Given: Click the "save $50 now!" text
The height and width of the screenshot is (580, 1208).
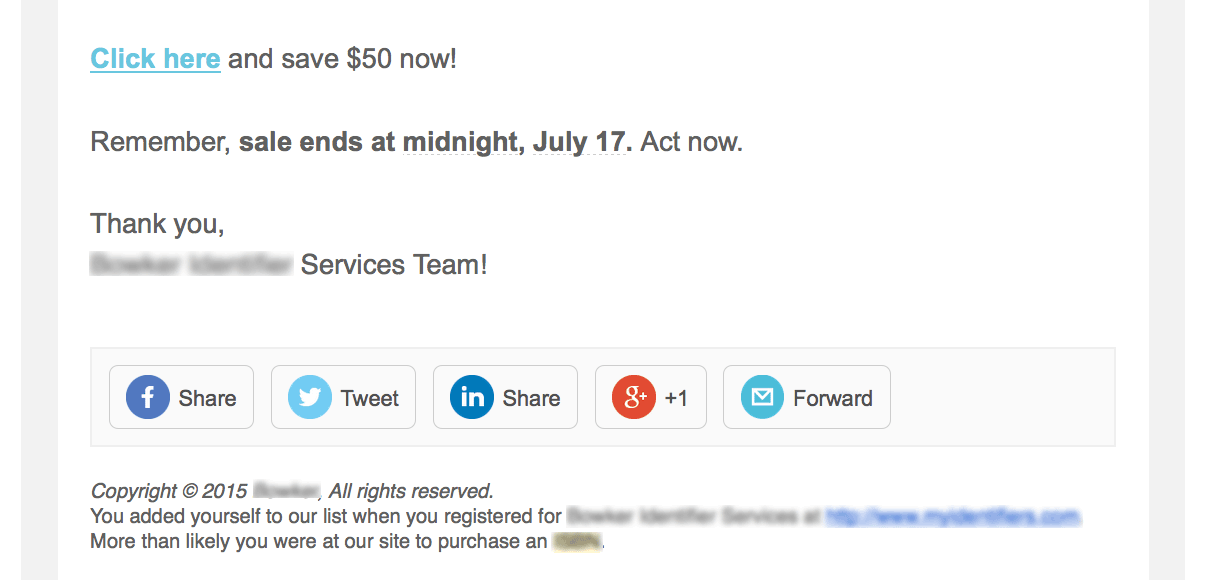Looking at the screenshot, I should click(342, 59).
